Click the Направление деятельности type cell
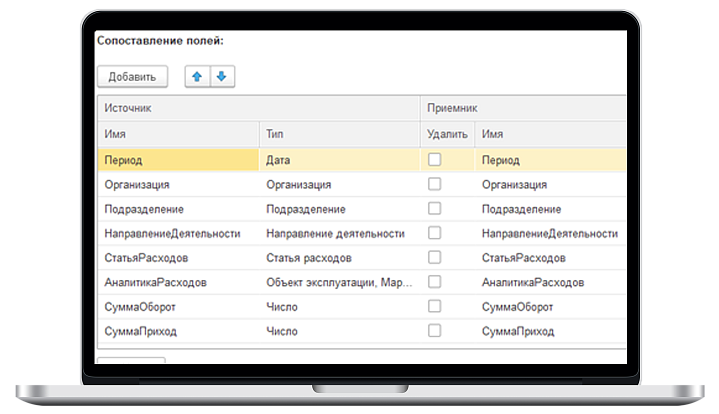This screenshot has width=719, height=414. (x=338, y=233)
